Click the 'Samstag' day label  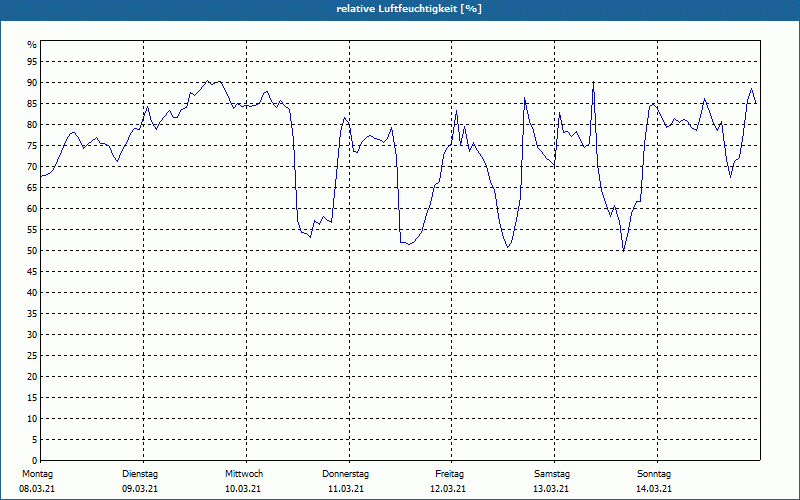pyautogui.click(x=552, y=474)
